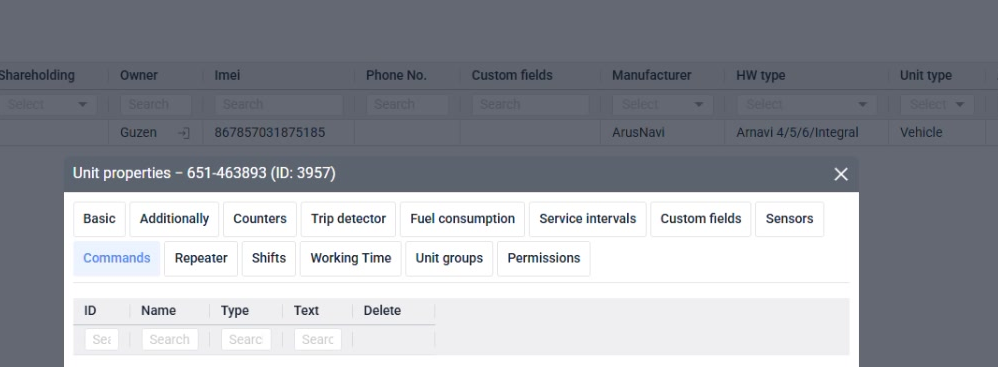Viewport: 998px width, 367px height.
Task: Open the Counters tab
Action: pos(260,219)
